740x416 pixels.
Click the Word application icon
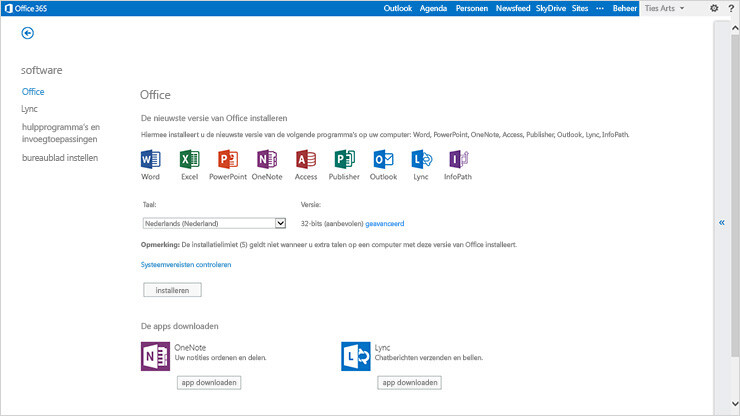pos(151,159)
